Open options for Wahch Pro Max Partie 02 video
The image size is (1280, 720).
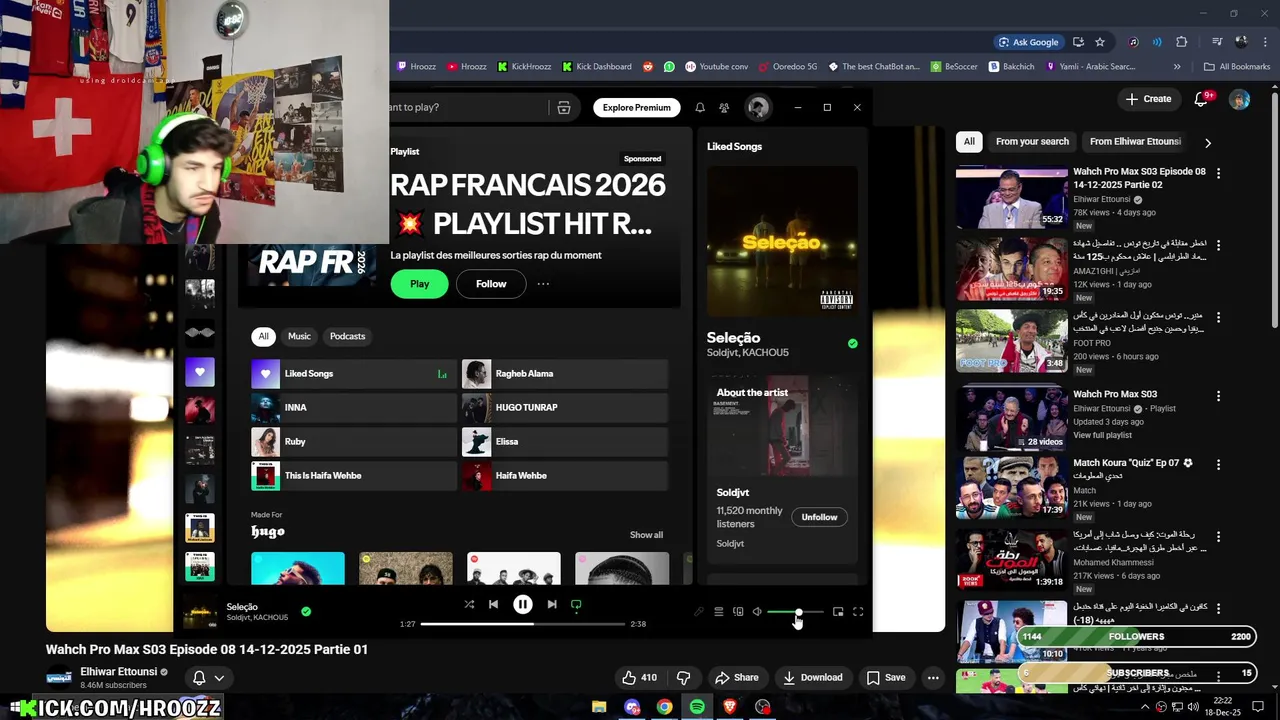point(1218,173)
